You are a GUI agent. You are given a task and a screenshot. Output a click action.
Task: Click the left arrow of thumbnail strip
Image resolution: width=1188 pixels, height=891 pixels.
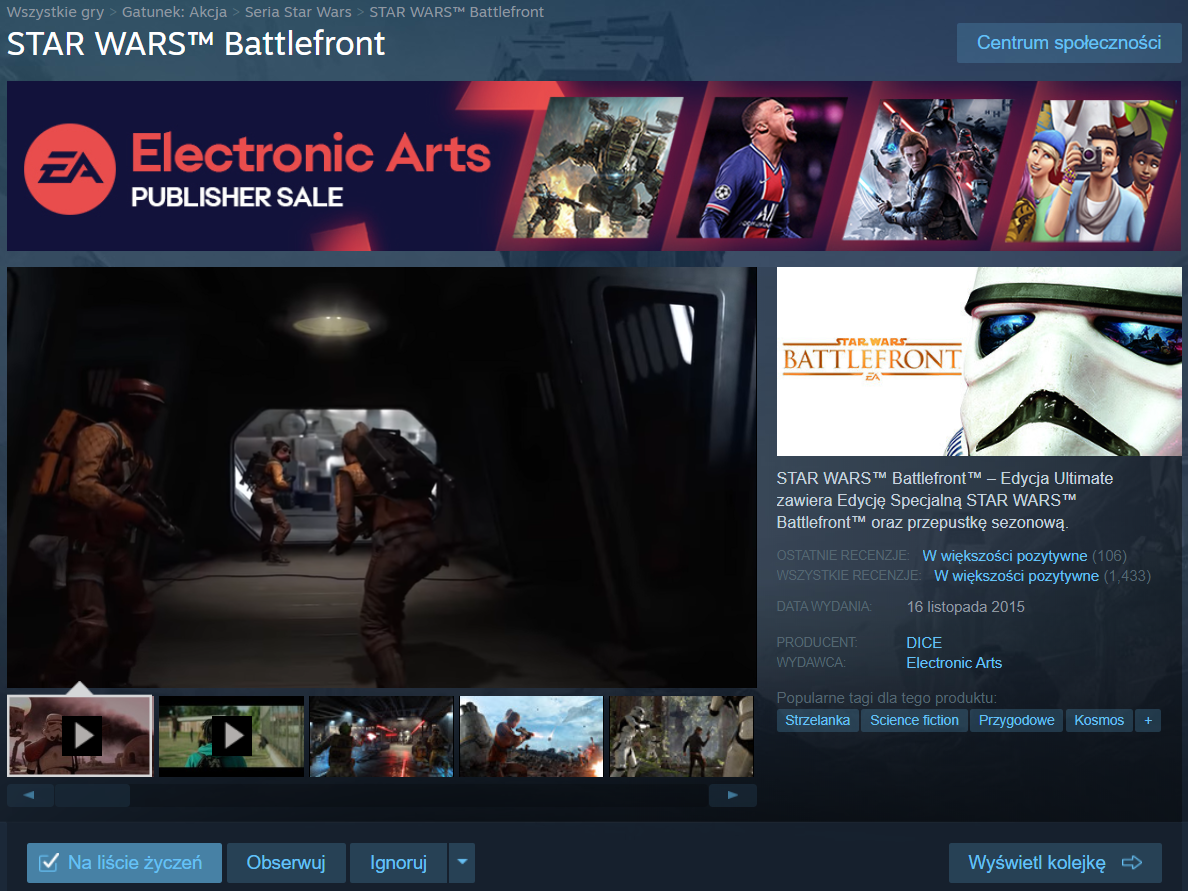30,795
